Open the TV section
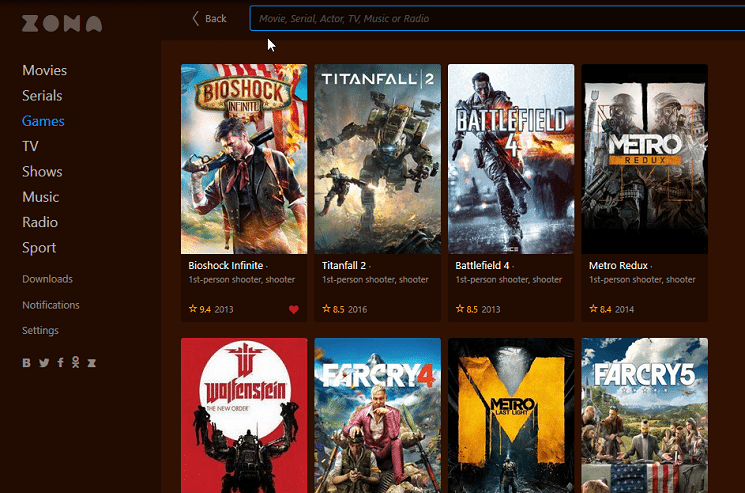Image resolution: width=745 pixels, height=493 pixels. pyautogui.click(x=30, y=146)
